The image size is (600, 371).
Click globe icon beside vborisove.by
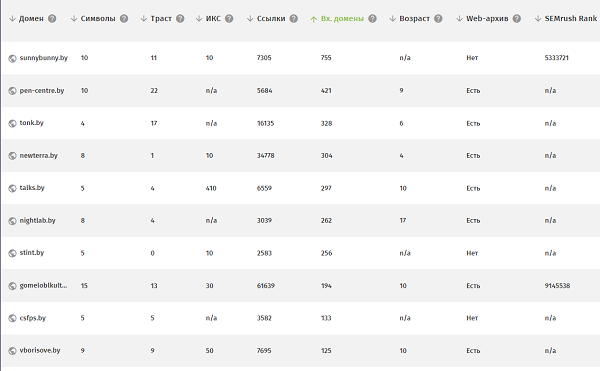[12, 351]
